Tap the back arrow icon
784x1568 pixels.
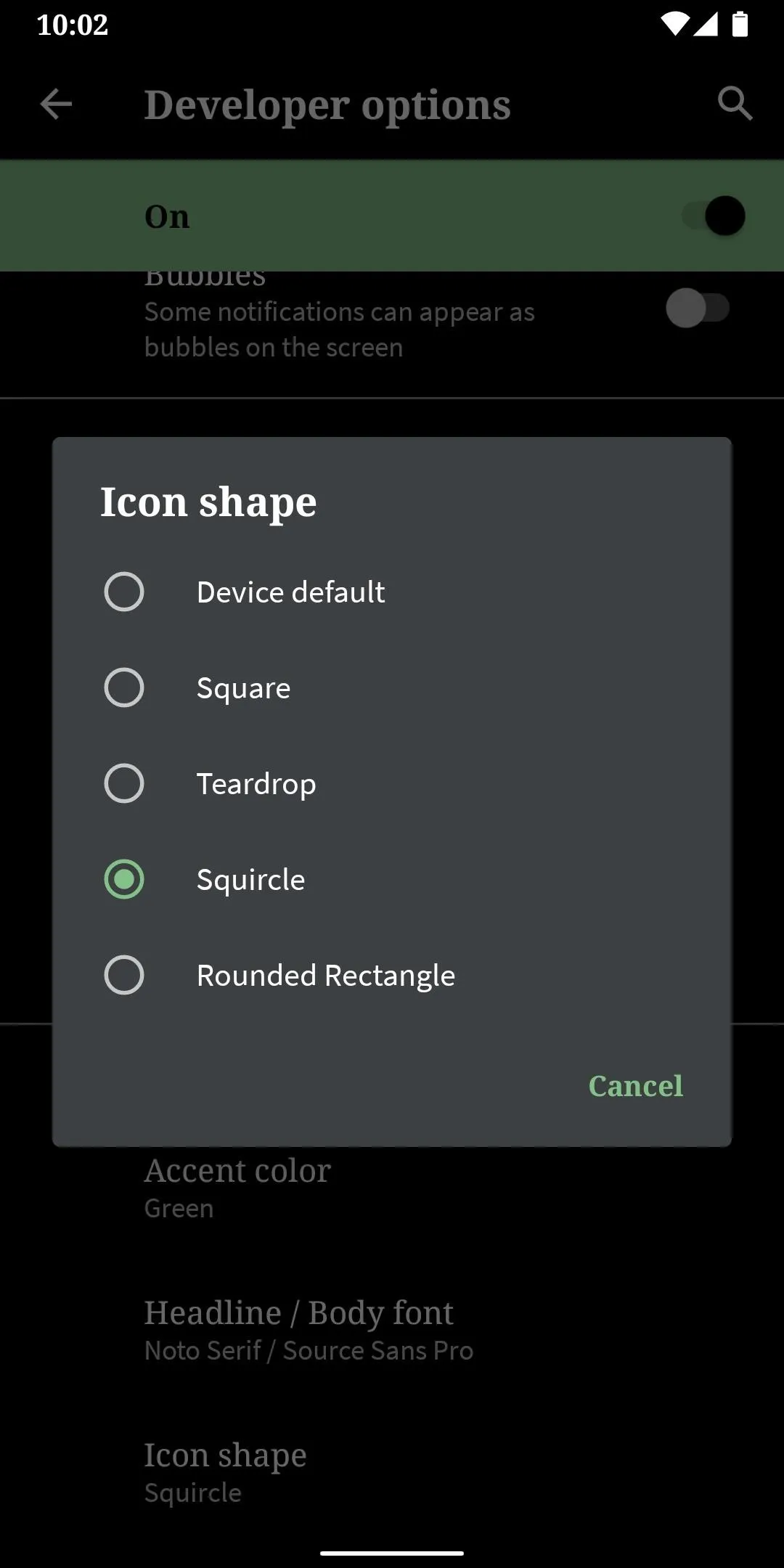[56, 105]
